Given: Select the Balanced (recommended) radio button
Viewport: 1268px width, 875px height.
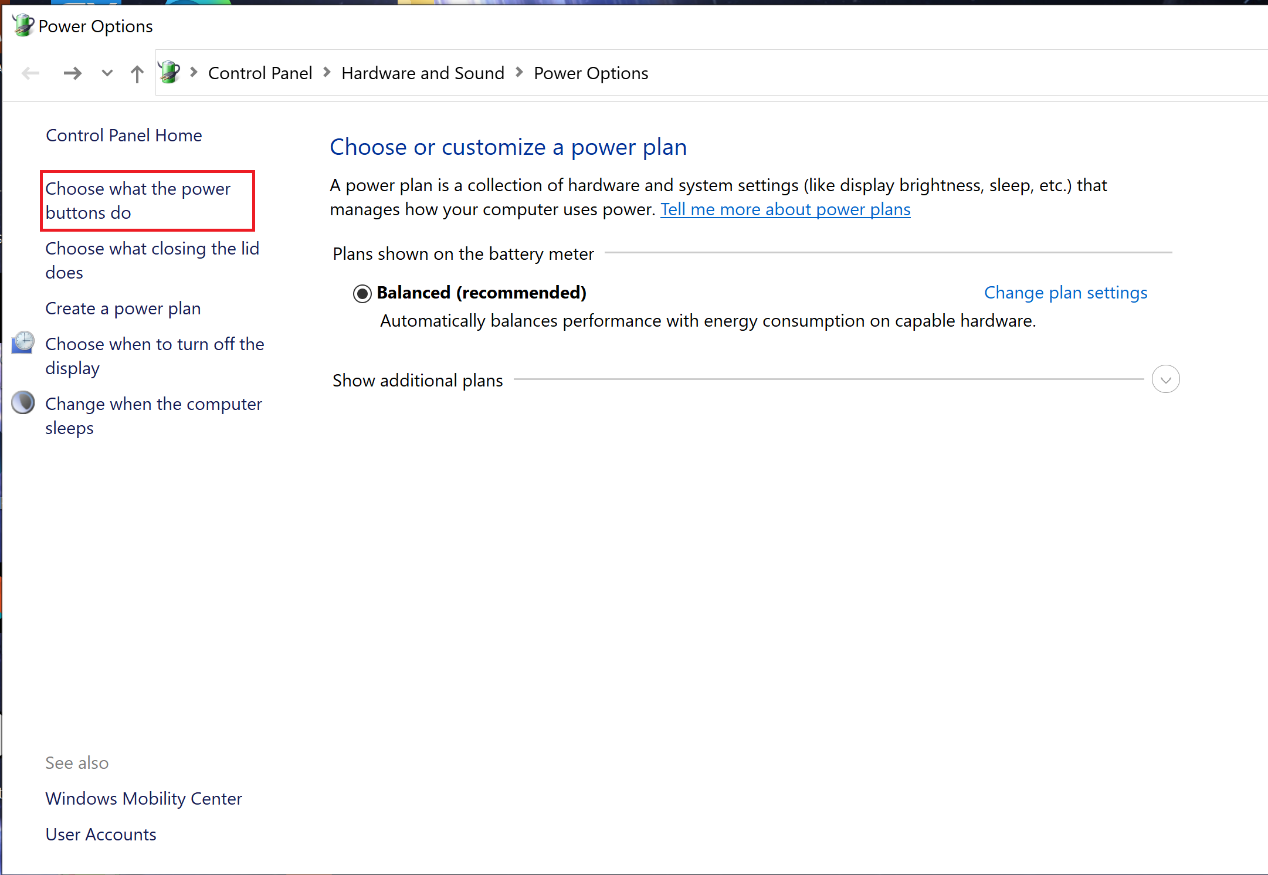Looking at the screenshot, I should [x=362, y=294].
